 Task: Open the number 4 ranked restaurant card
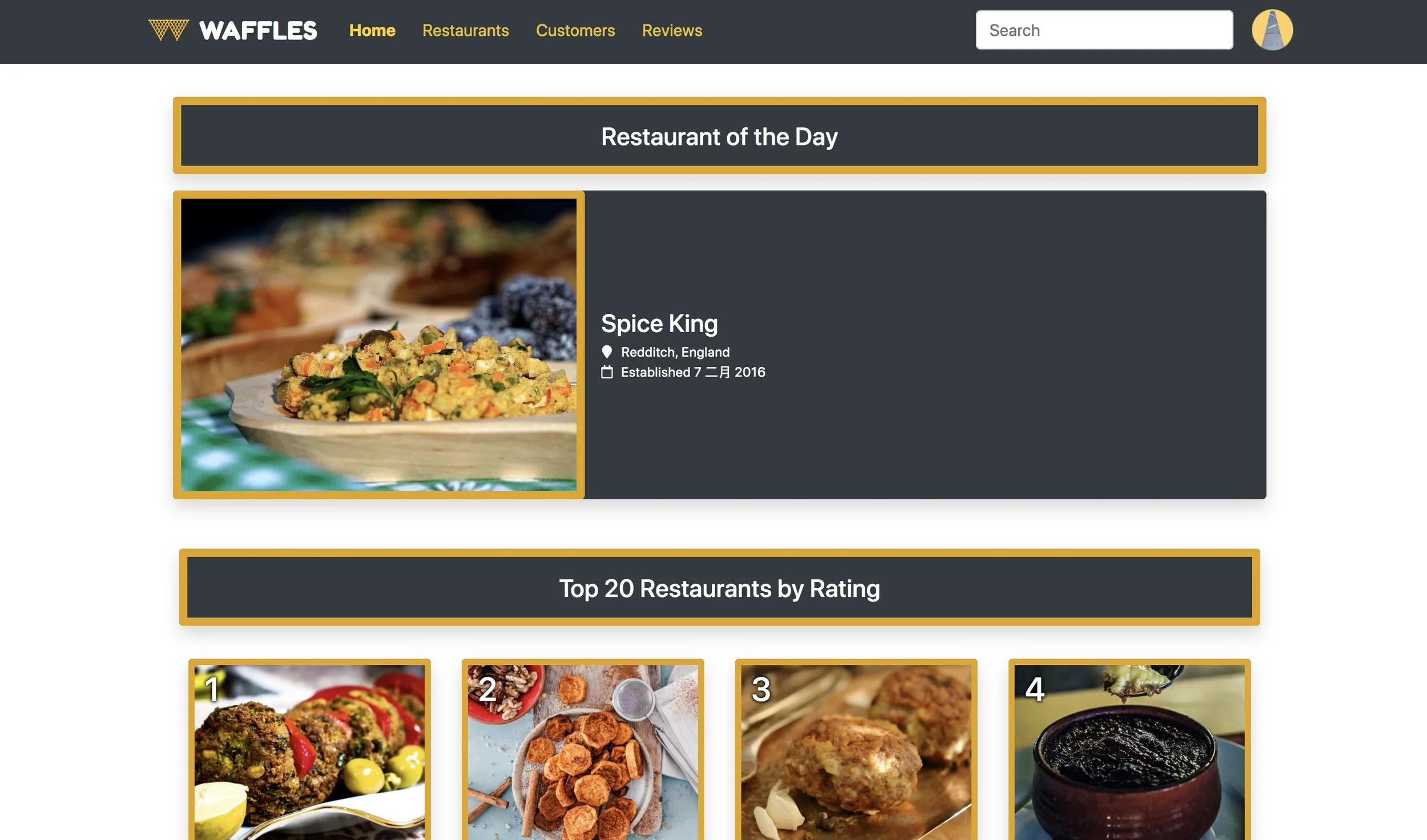tap(1130, 749)
